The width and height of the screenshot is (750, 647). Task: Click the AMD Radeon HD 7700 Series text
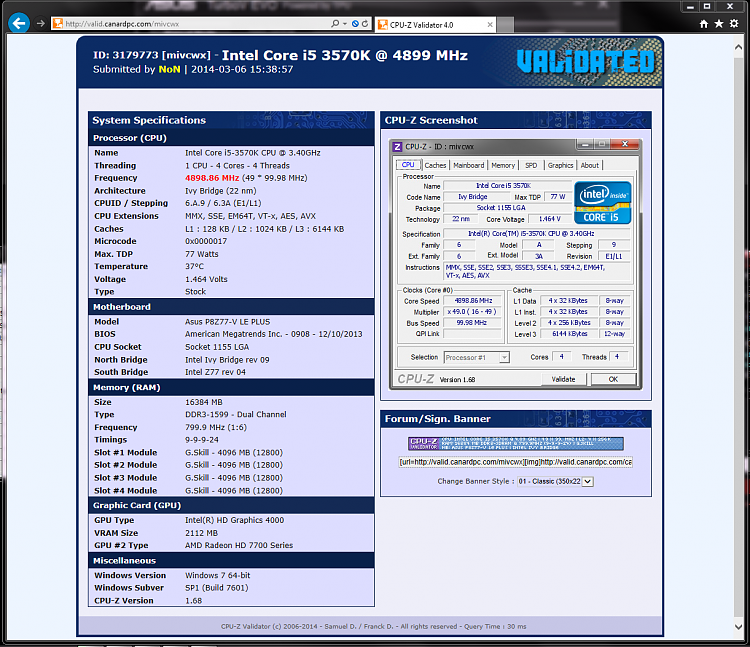click(239, 546)
